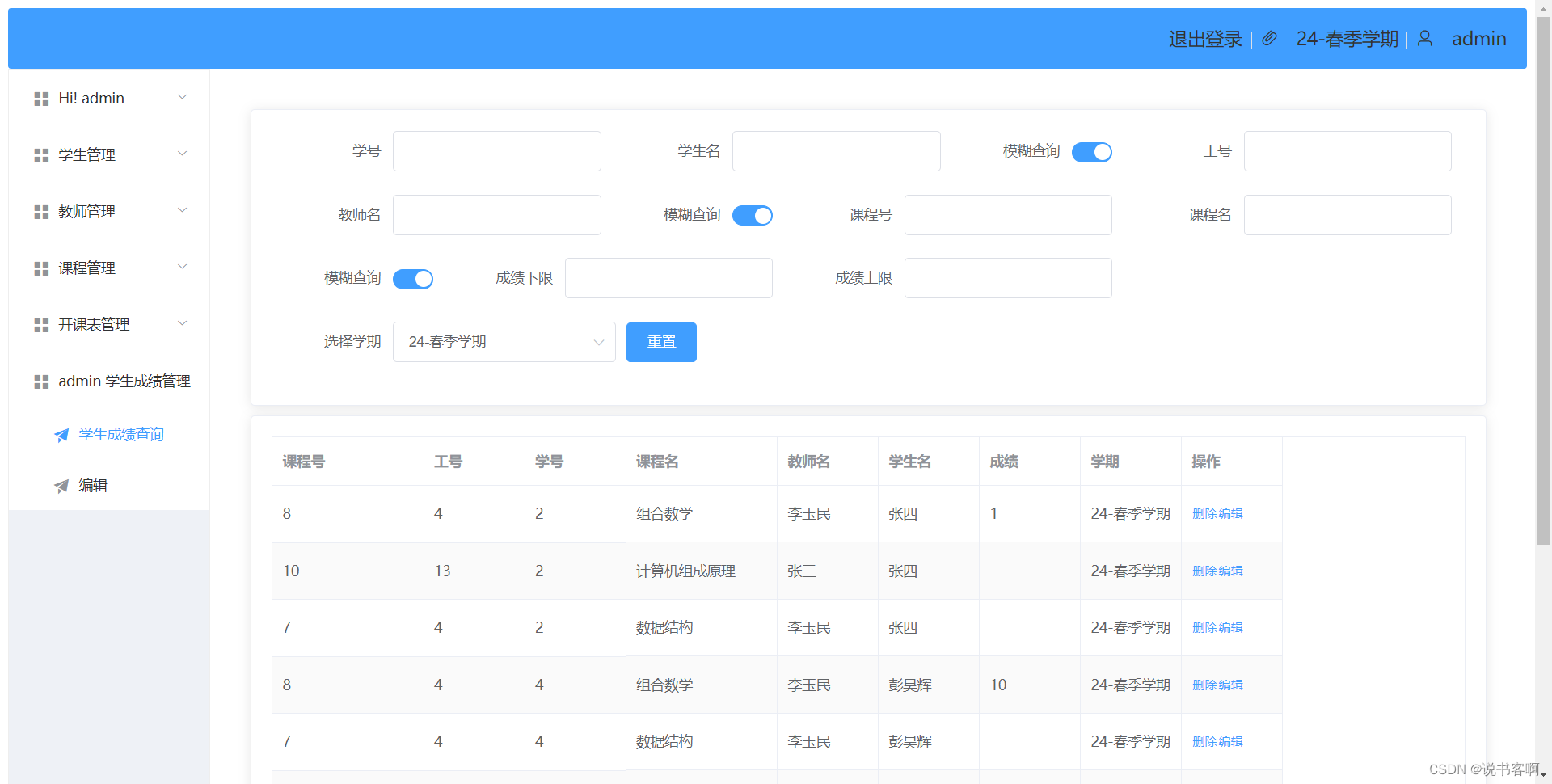Click 删除 in the 数据结构 彭昊辉 row
Screen dimensions: 1552x784
coord(1204,742)
